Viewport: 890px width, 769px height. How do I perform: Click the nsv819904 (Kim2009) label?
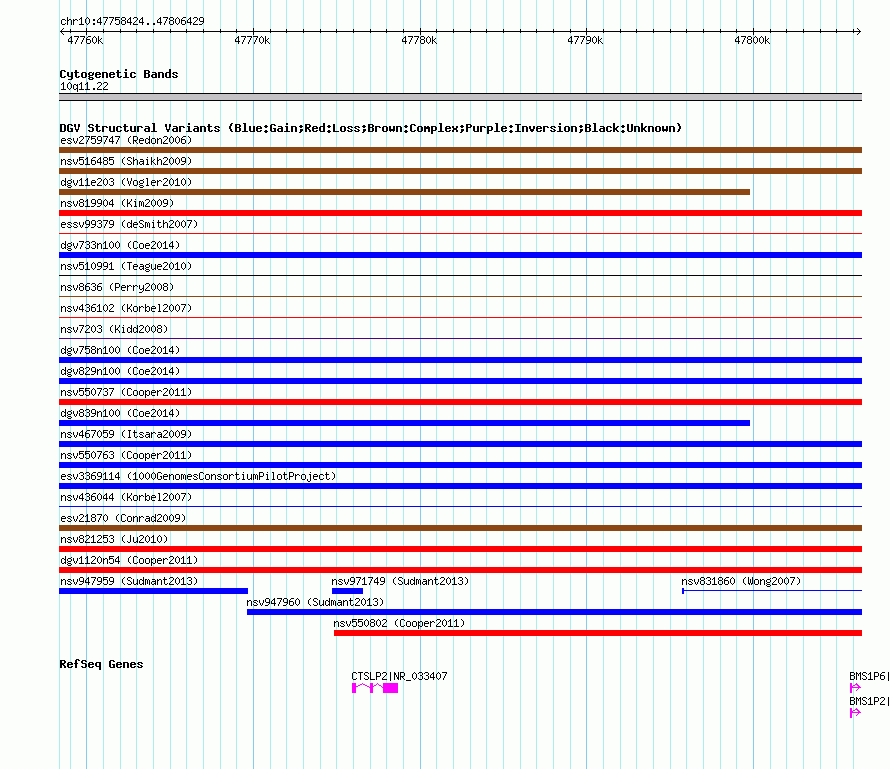tap(117, 203)
